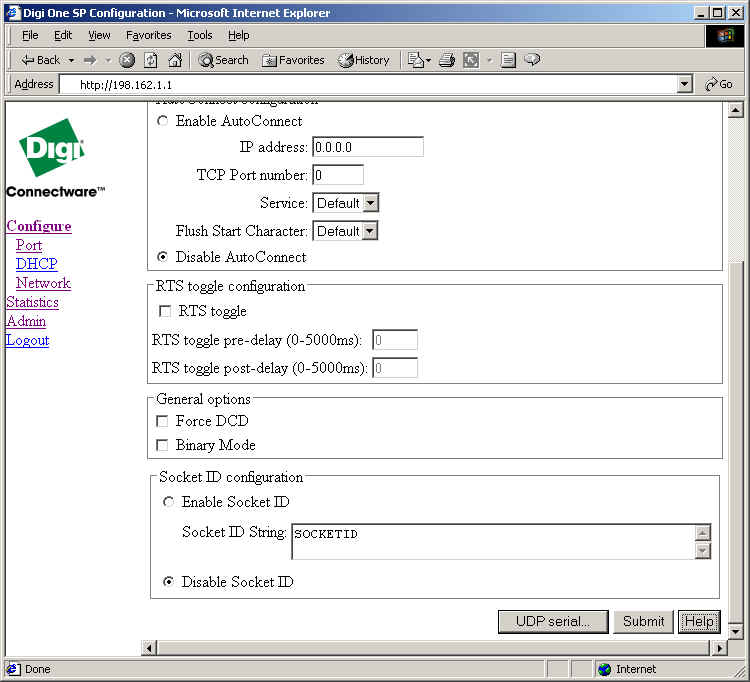Click the browser Stop icon

pos(127,60)
